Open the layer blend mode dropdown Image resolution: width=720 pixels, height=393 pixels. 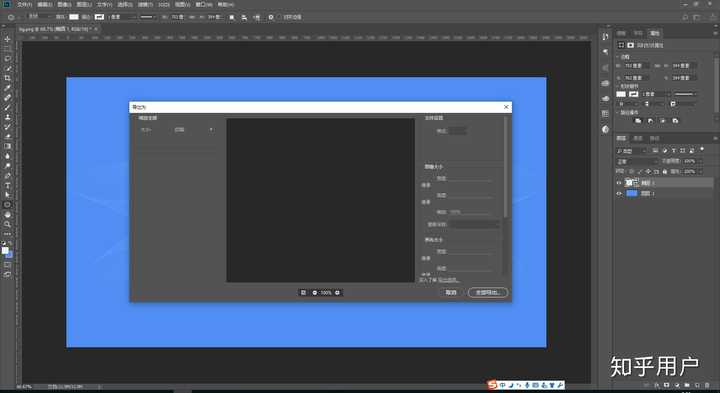pos(637,162)
